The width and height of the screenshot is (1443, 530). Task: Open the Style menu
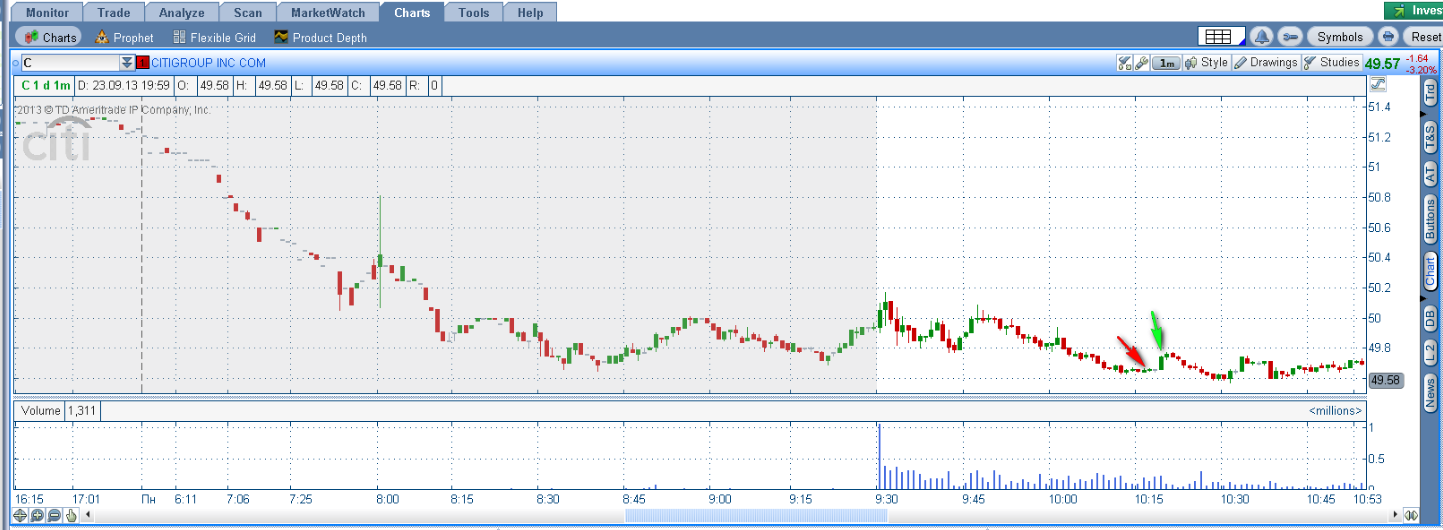tap(1206, 62)
